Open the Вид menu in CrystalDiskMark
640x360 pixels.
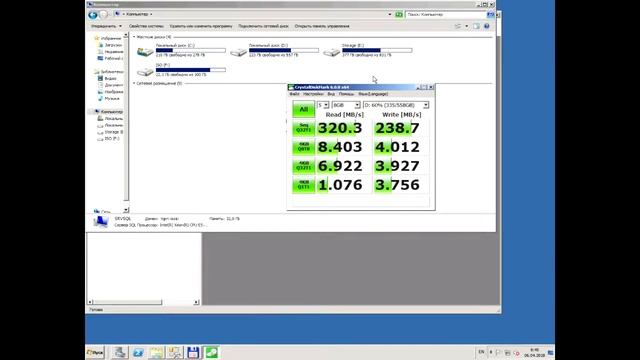[x=331, y=94]
